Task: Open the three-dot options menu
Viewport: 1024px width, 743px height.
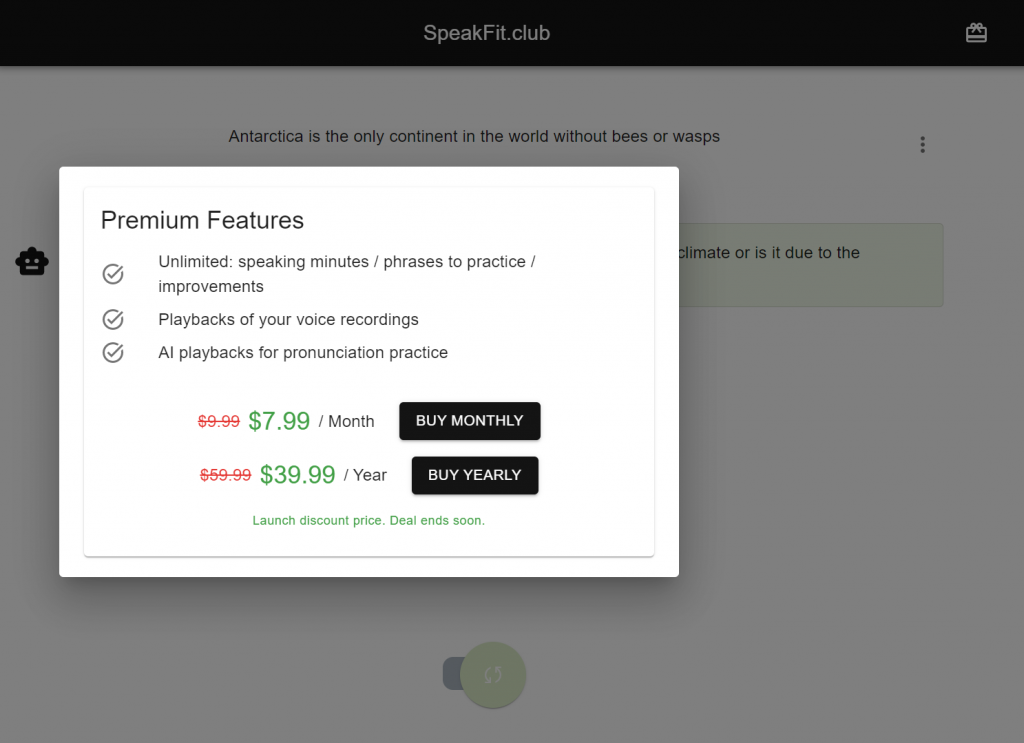Action: [x=922, y=145]
